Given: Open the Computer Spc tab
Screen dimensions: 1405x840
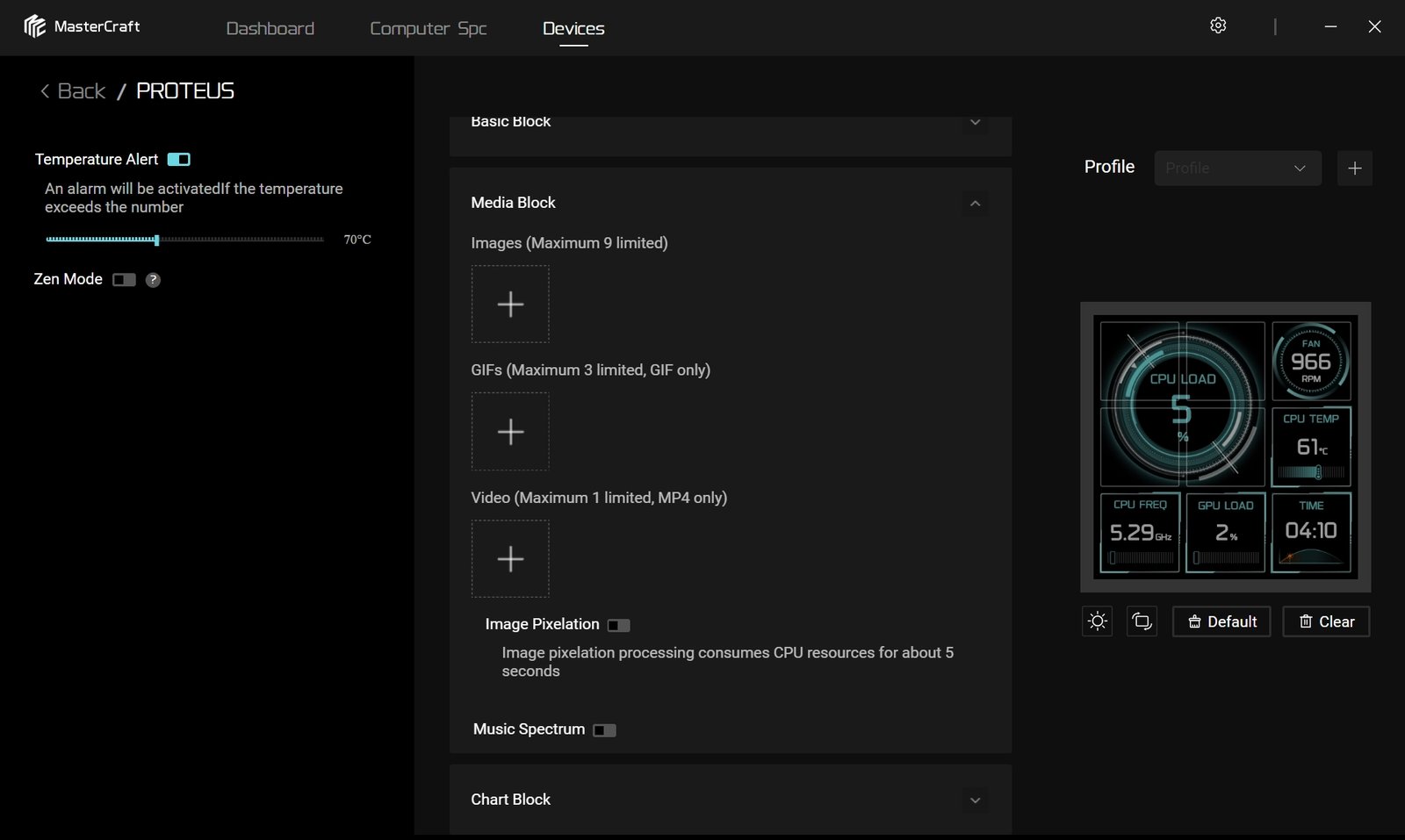Looking at the screenshot, I should [x=428, y=28].
